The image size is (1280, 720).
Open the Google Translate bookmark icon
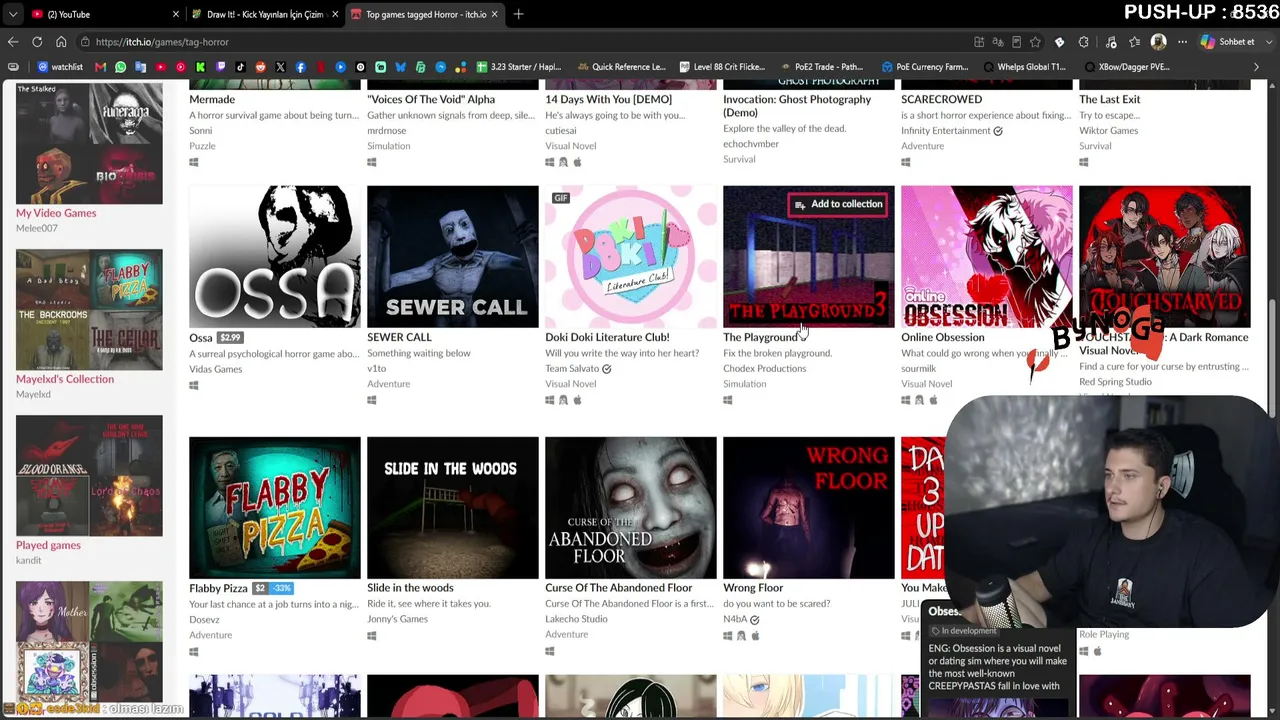[141, 67]
